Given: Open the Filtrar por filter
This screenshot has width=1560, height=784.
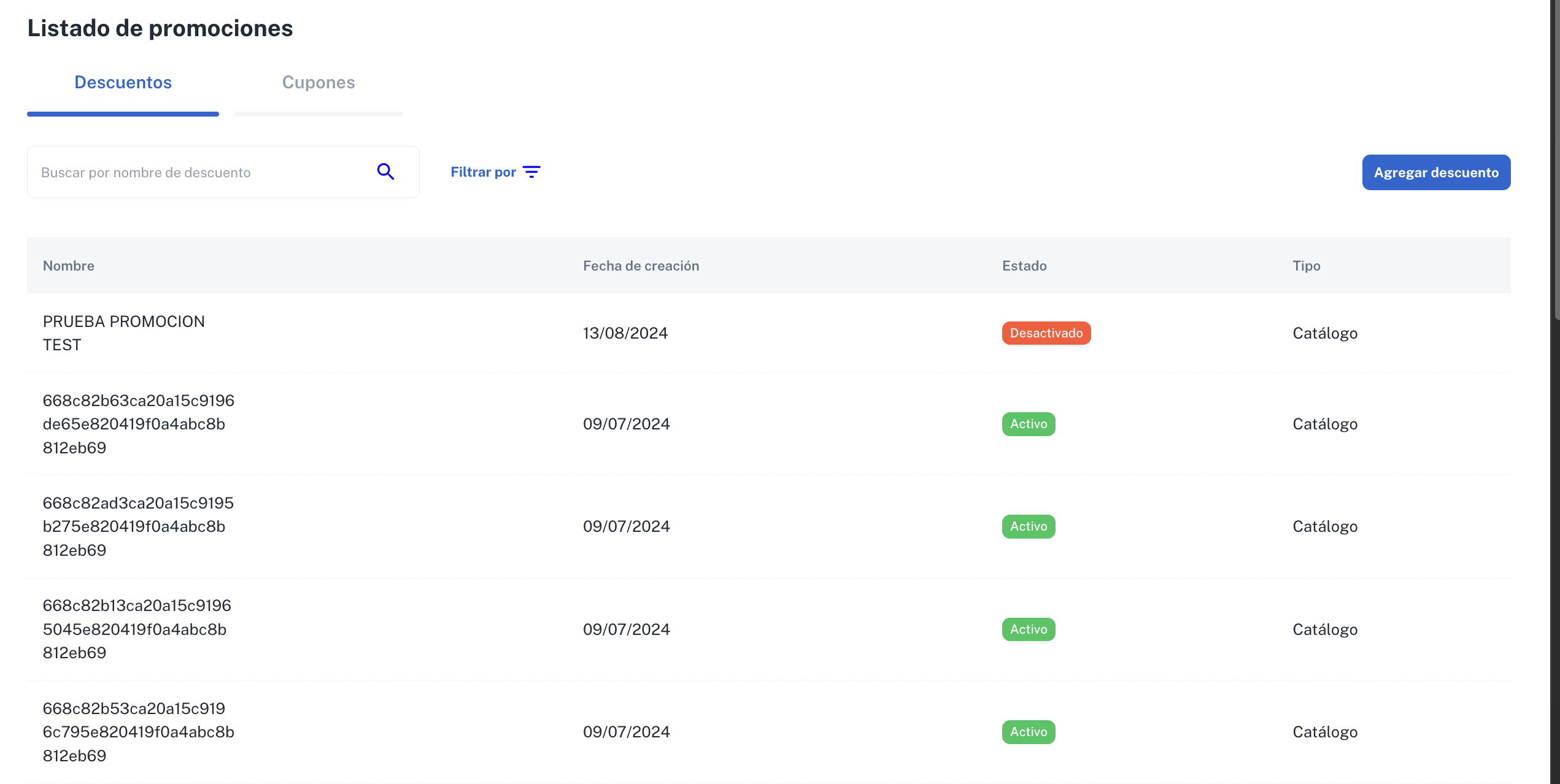Looking at the screenshot, I should click(484, 172).
